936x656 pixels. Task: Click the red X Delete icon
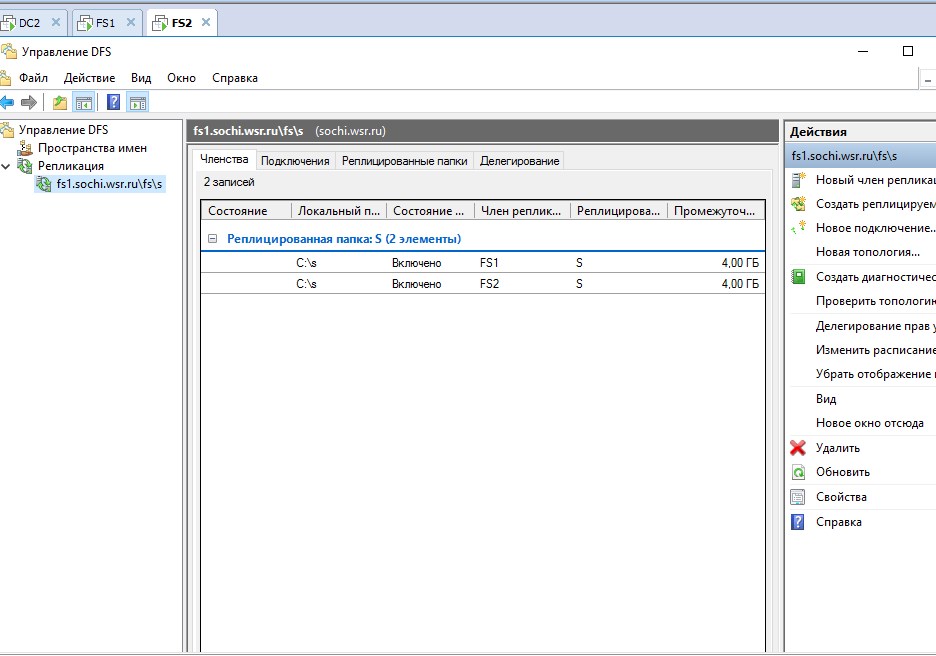[798, 448]
